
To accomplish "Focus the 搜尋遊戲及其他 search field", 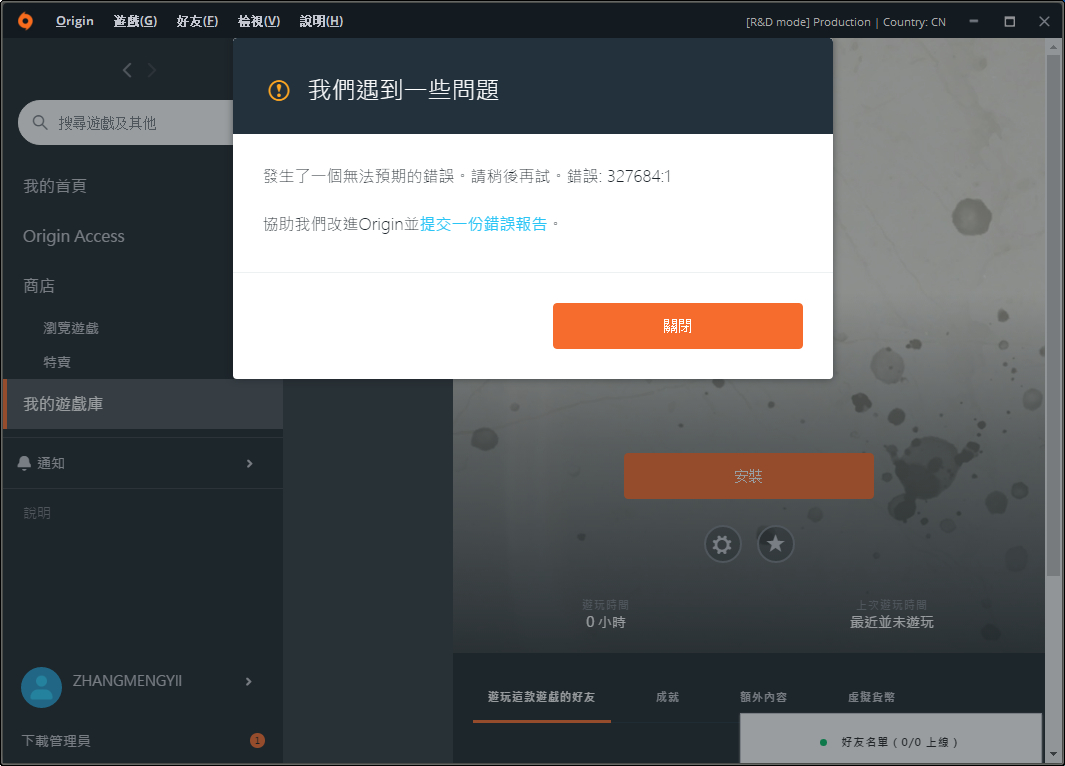I will [126, 122].
